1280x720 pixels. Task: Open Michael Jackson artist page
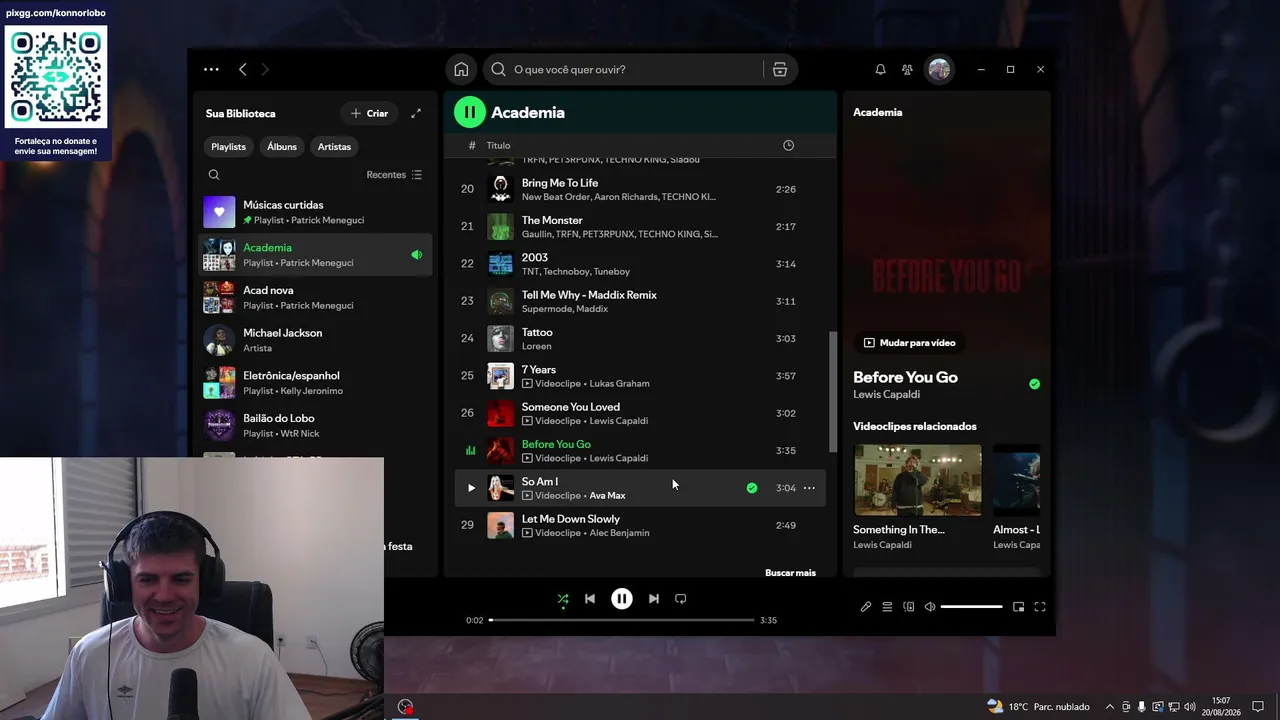(x=315, y=340)
